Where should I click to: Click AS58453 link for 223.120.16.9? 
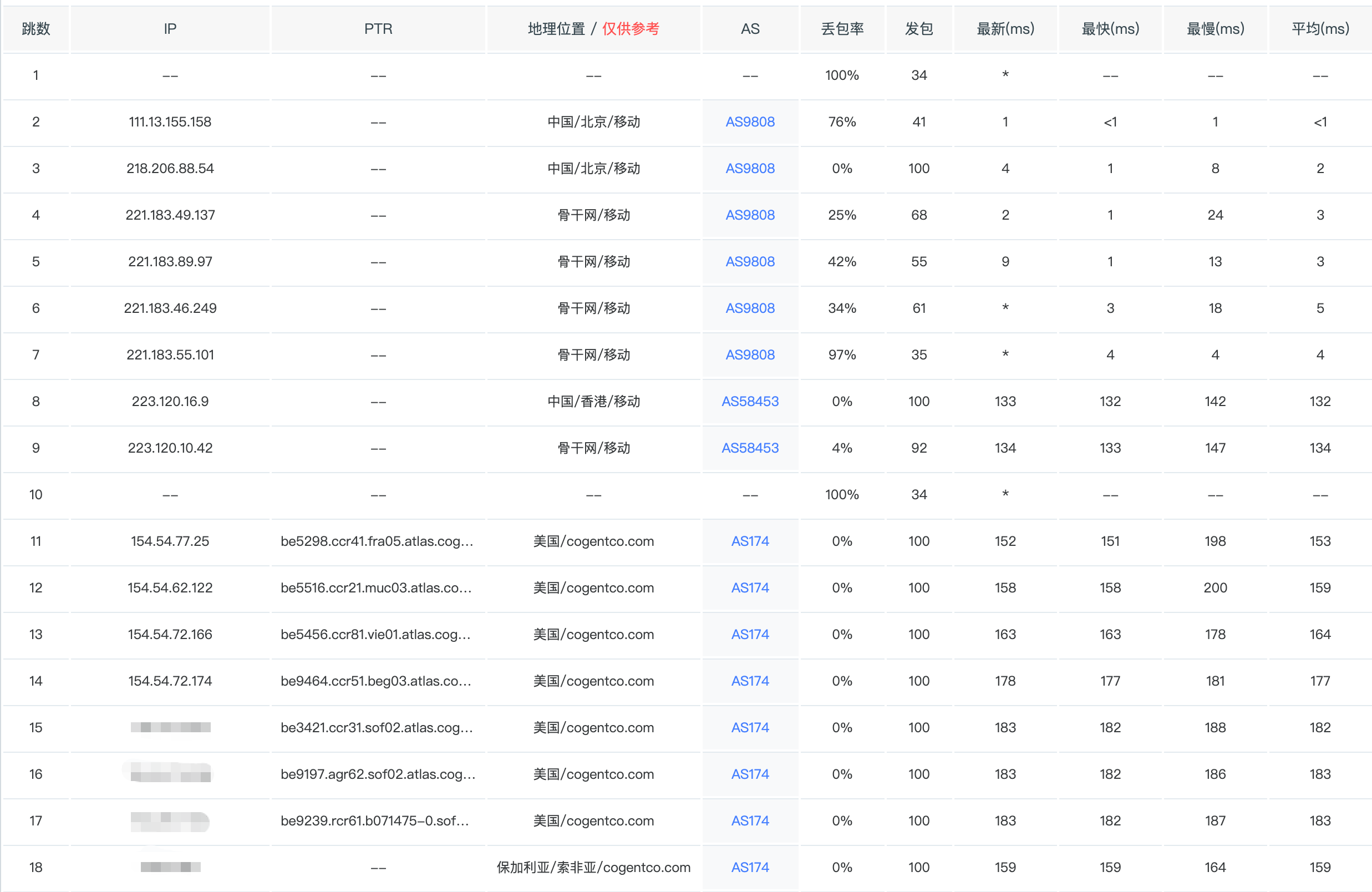tap(749, 401)
